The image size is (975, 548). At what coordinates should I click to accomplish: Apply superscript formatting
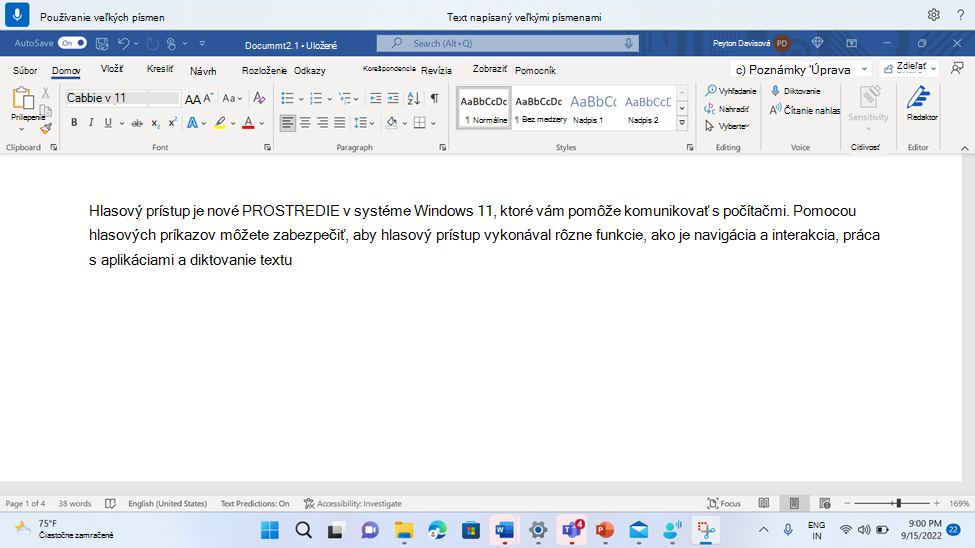click(x=172, y=123)
